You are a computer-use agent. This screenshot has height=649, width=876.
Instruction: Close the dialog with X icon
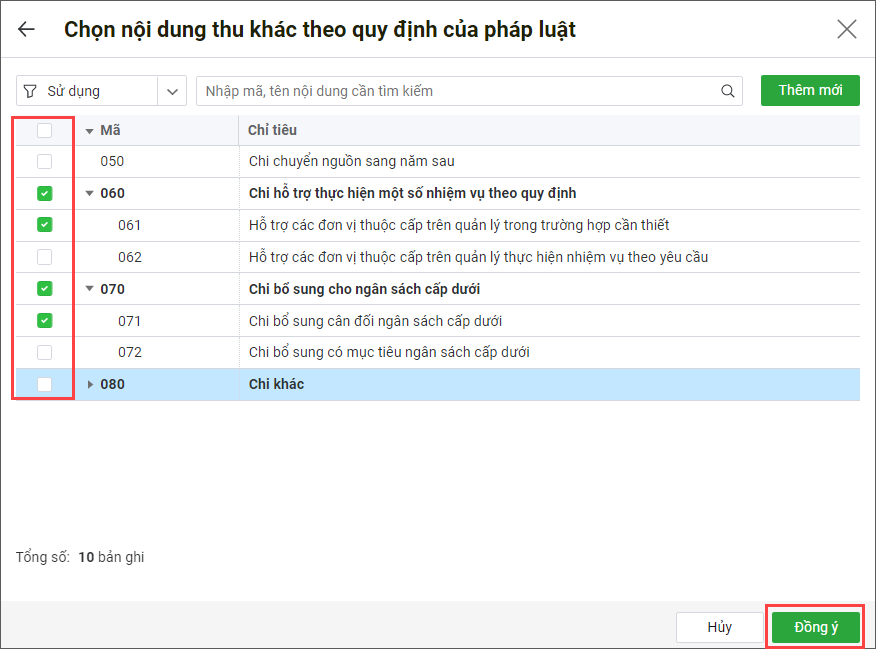point(847,29)
